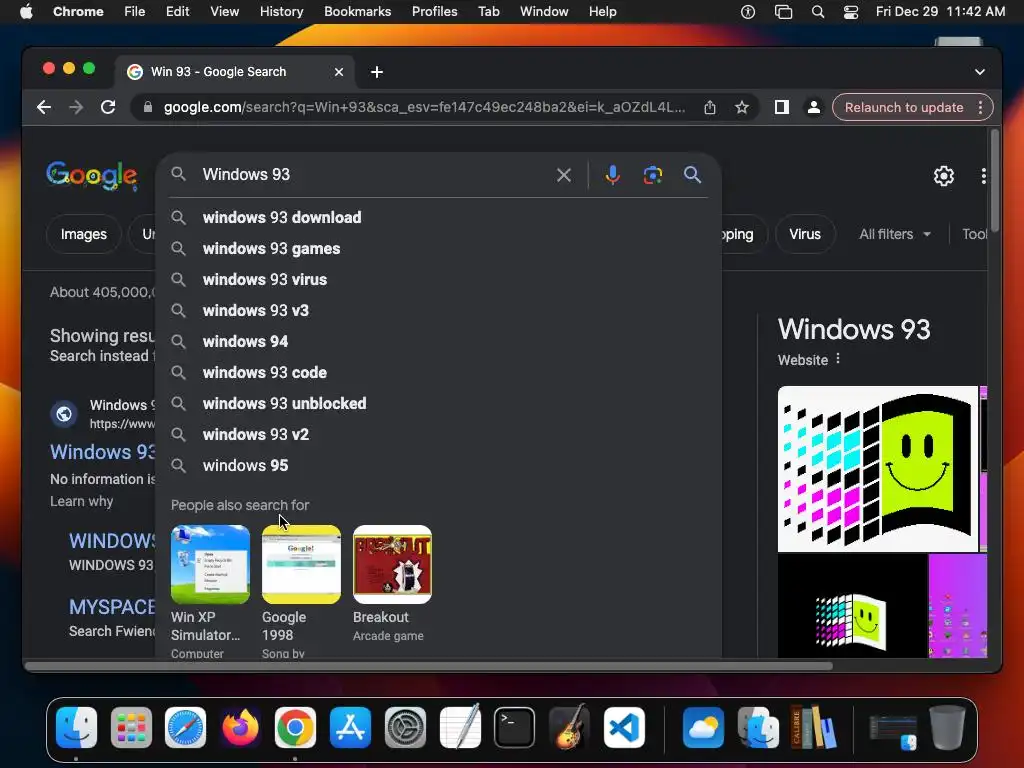Open a new tab with plus button

(377, 72)
